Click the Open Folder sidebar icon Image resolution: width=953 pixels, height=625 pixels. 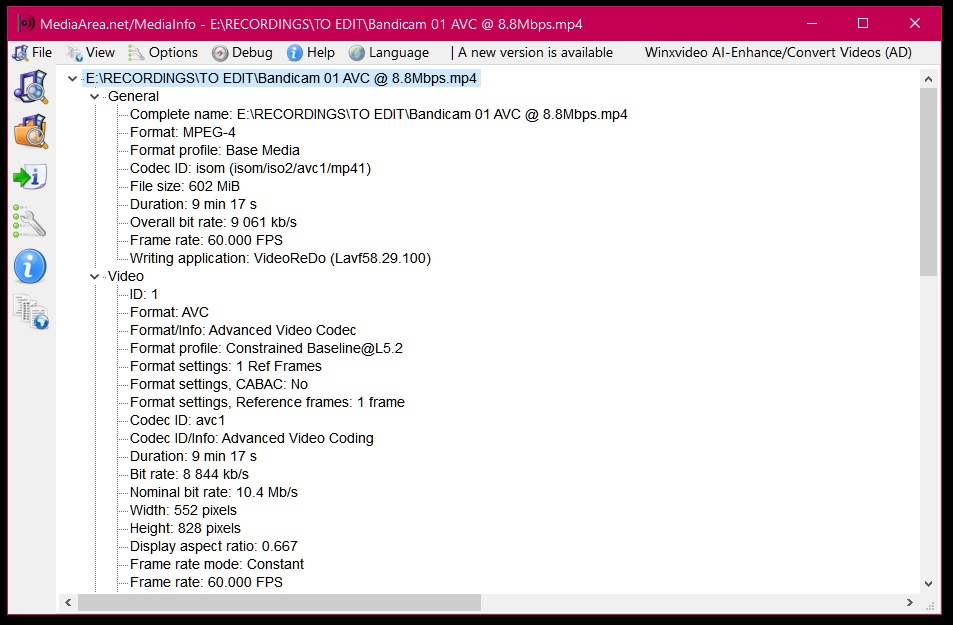click(x=30, y=131)
